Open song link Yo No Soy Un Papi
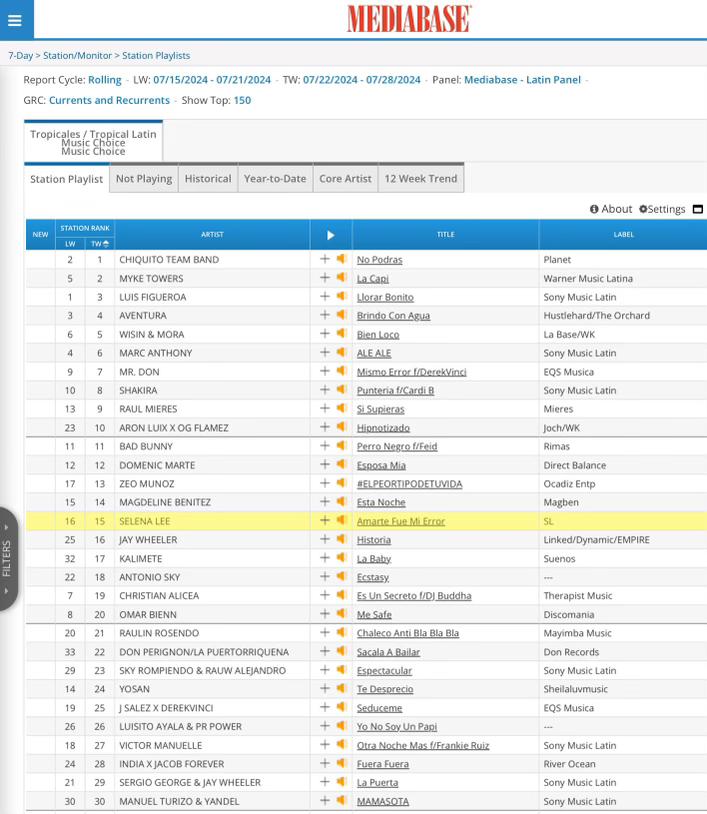This screenshot has height=814, width=707. pyautogui.click(x=397, y=727)
